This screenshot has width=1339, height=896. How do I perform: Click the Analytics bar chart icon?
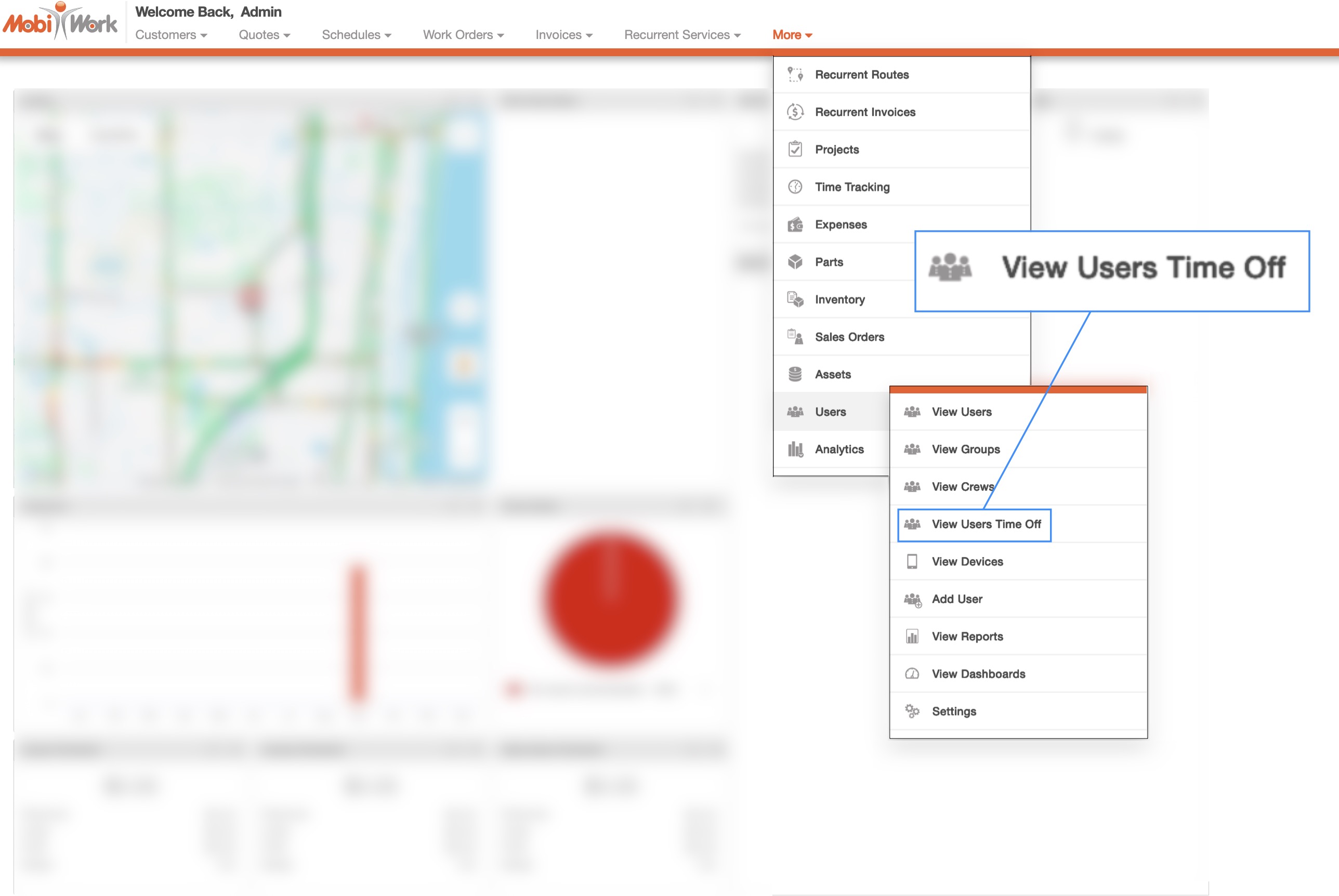795,449
